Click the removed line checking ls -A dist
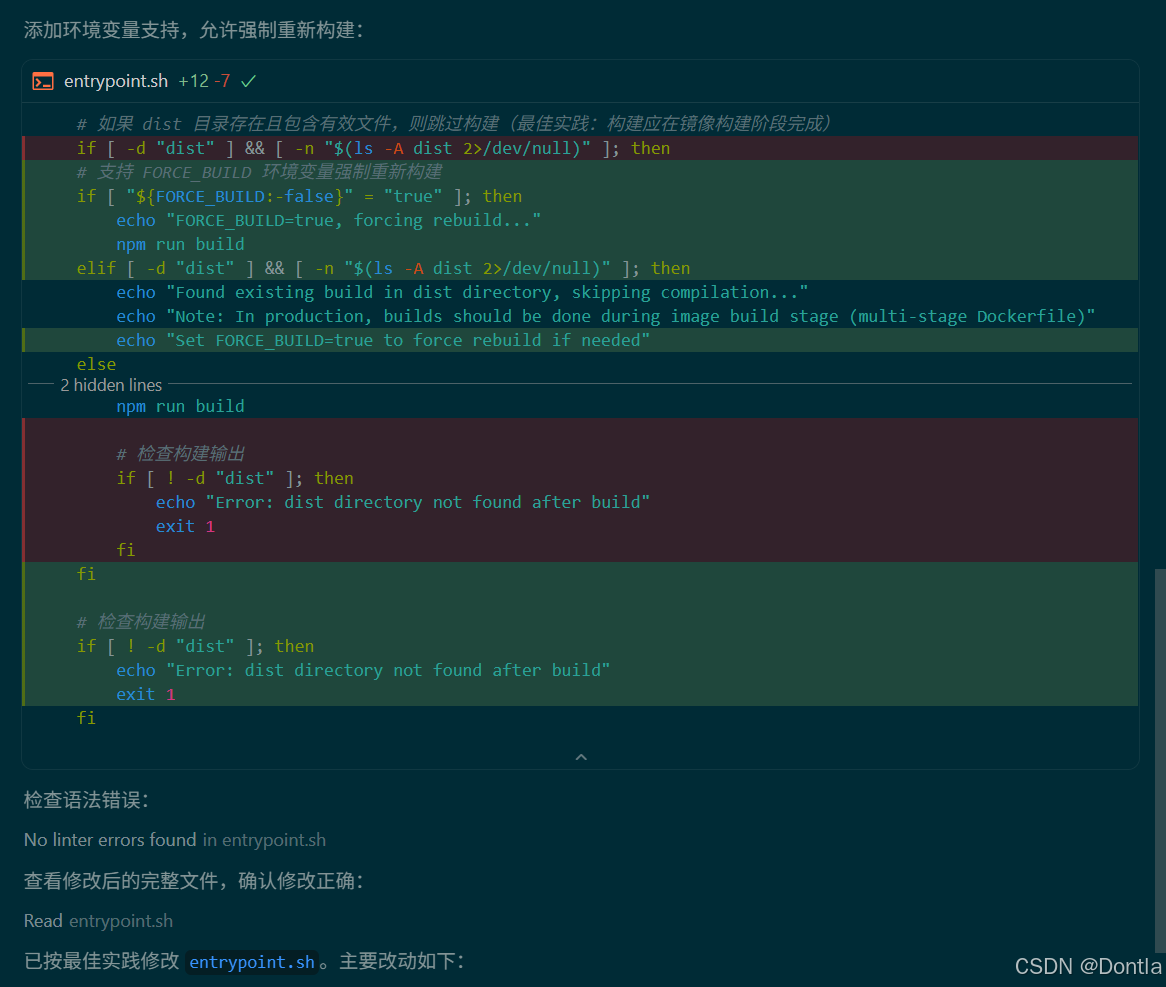Image resolution: width=1166 pixels, height=987 pixels. click(x=580, y=148)
